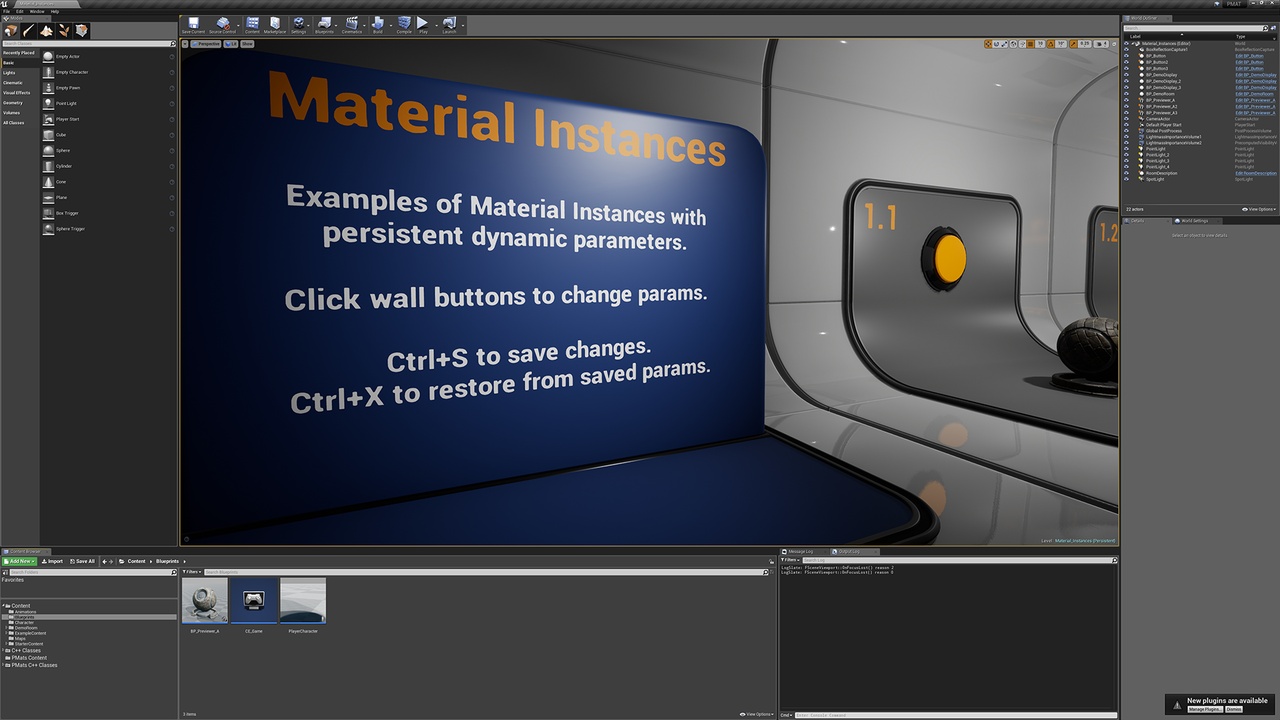
Task: Toggle visibility eye for CameraActor
Action: point(1126,119)
